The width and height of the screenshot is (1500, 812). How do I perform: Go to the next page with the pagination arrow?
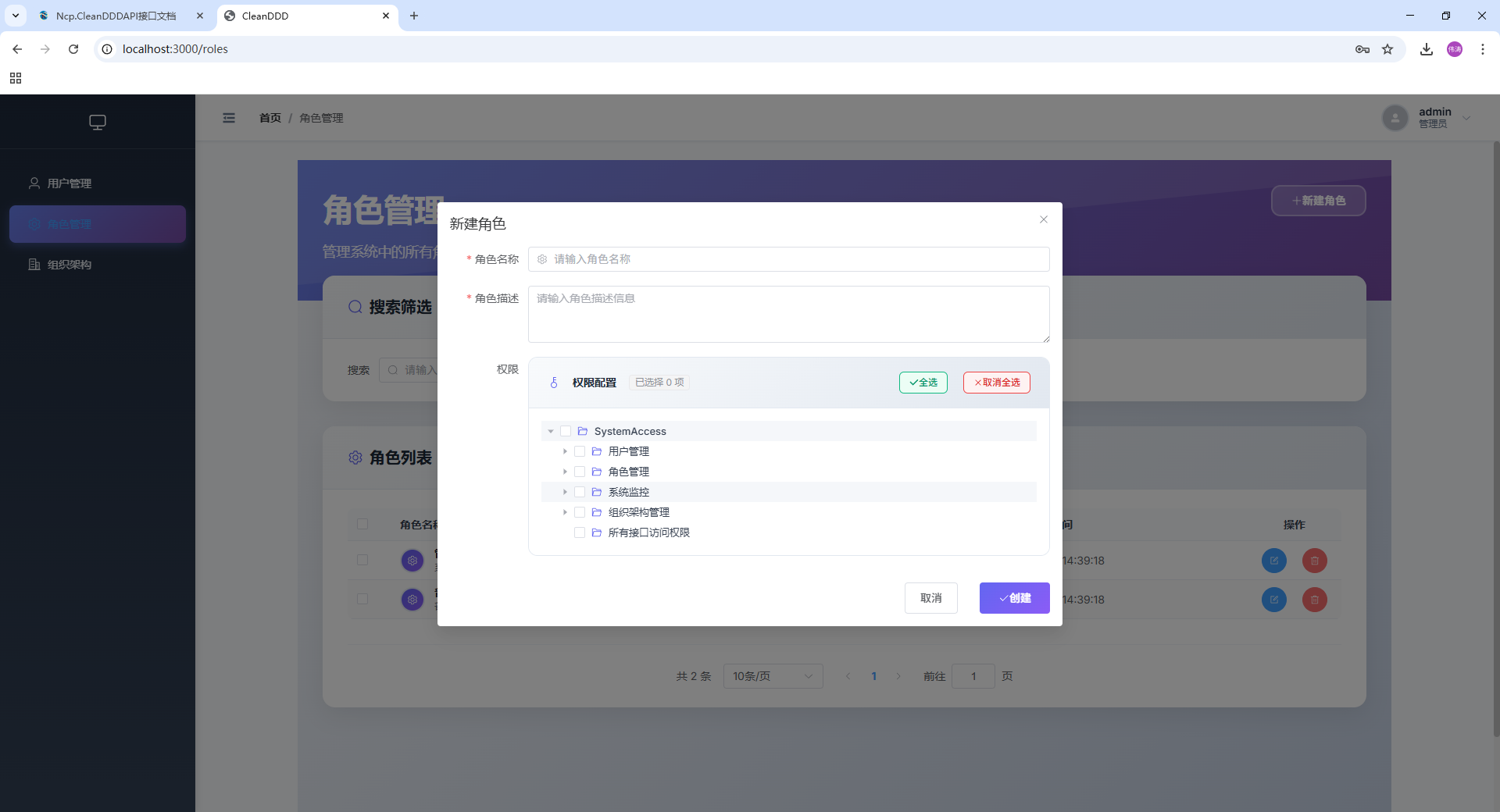[x=898, y=676]
